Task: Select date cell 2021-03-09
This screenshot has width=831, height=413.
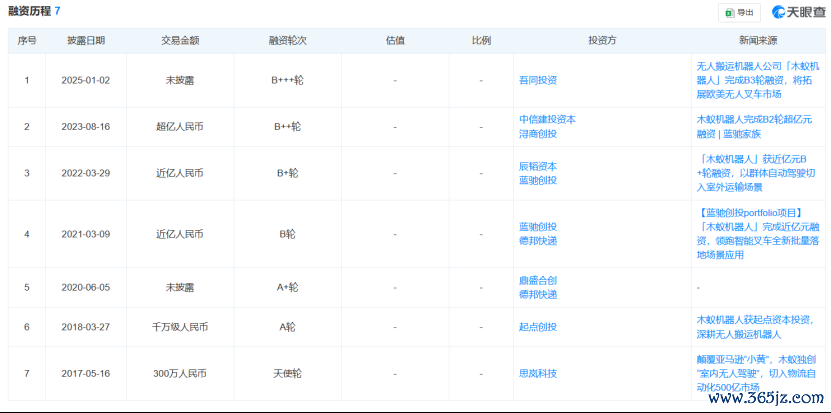Action: tap(86, 234)
